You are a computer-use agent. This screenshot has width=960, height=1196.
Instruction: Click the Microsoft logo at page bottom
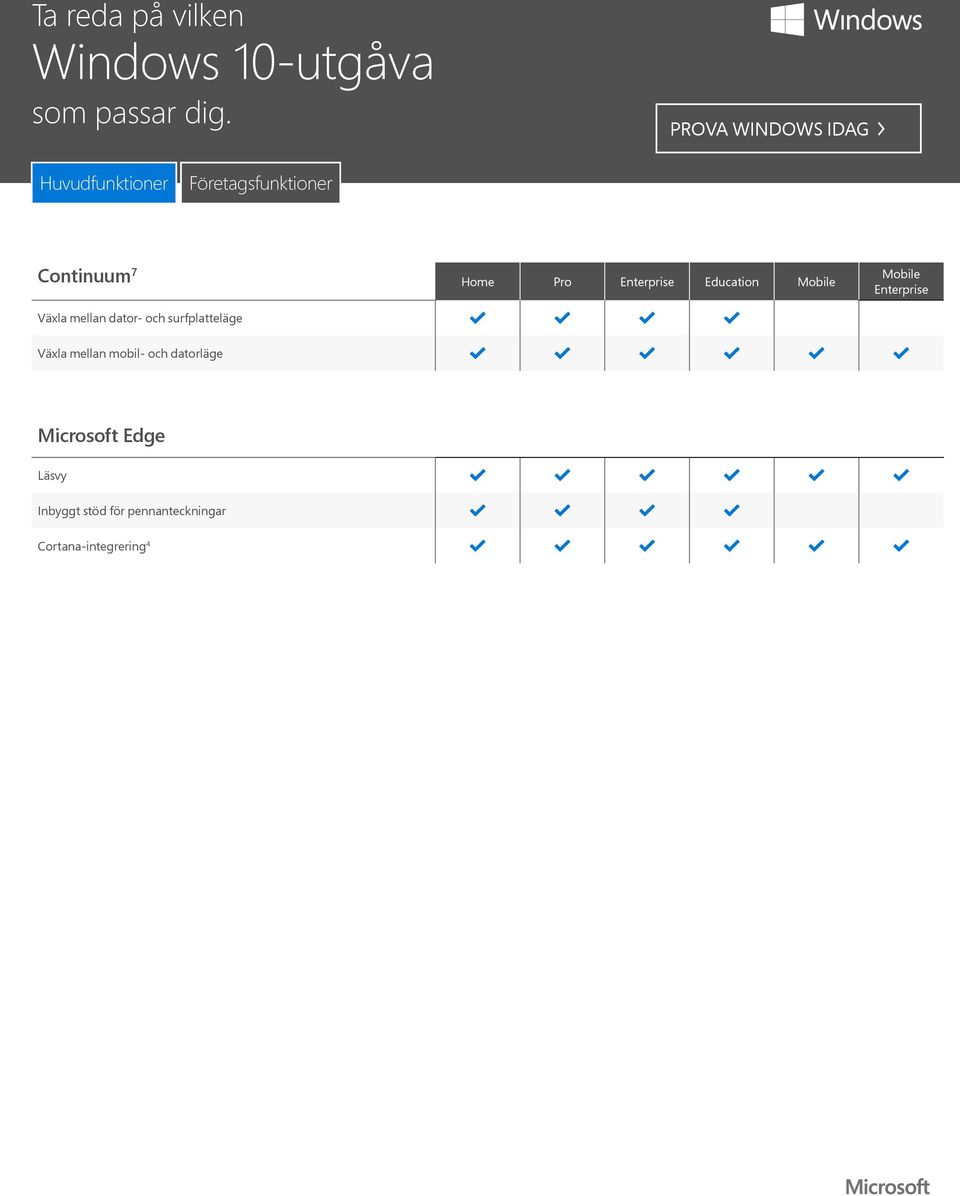click(x=887, y=1186)
